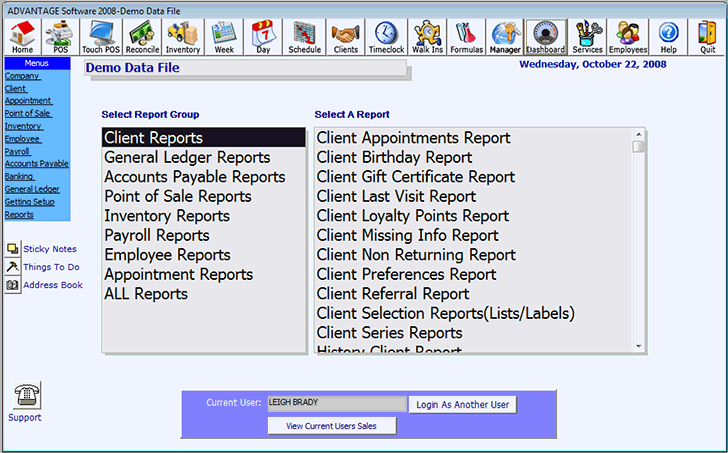Viewport: 728px width, 453px height.
Task: Select General Ledger Reports group
Action: [x=204, y=157]
